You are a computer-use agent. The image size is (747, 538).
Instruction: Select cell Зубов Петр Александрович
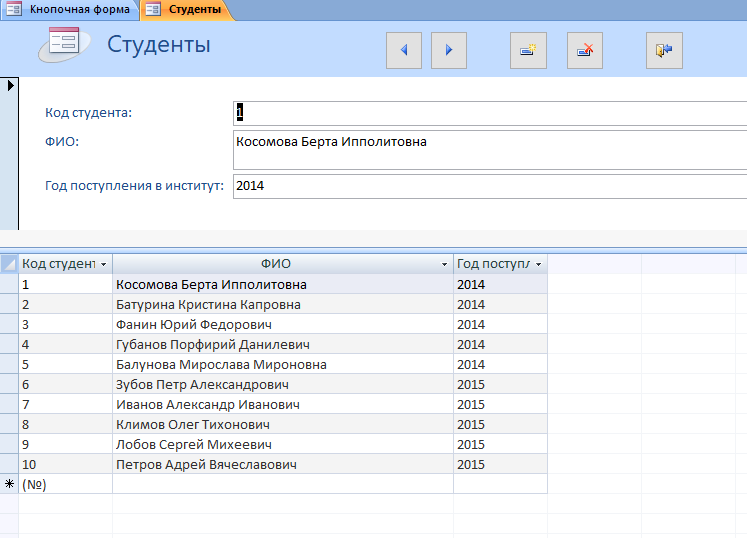pos(283,385)
